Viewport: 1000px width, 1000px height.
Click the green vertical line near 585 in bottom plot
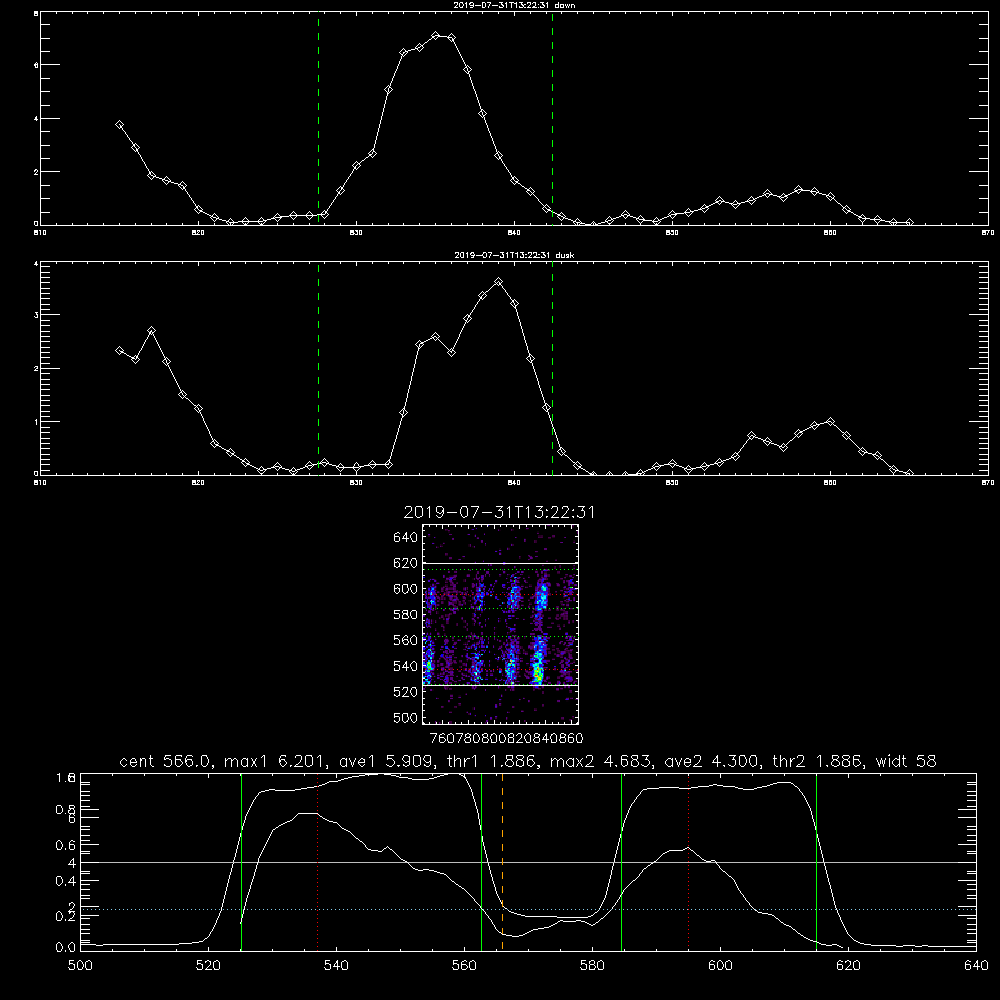(x=621, y=861)
